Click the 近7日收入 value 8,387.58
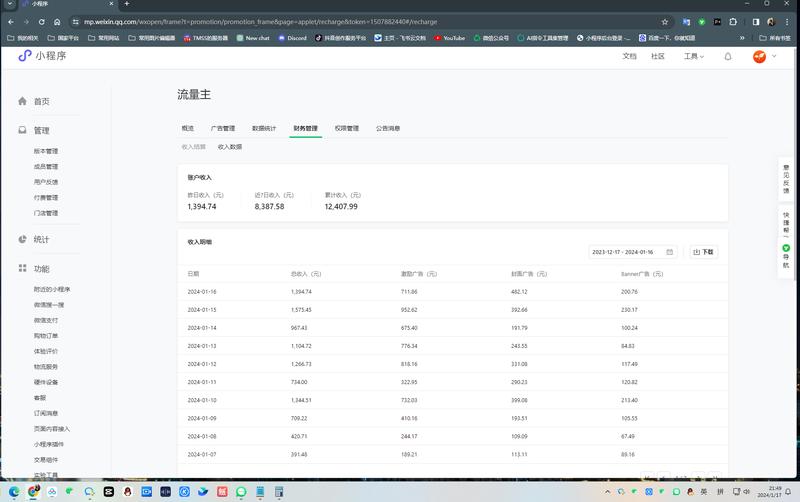This screenshot has height=502, width=800. pos(269,207)
